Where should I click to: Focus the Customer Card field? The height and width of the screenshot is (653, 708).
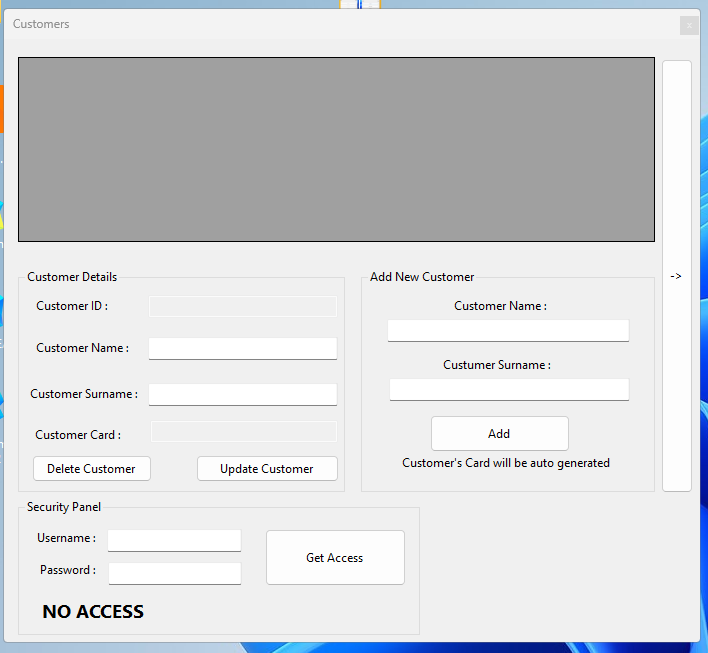(x=244, y=432)
